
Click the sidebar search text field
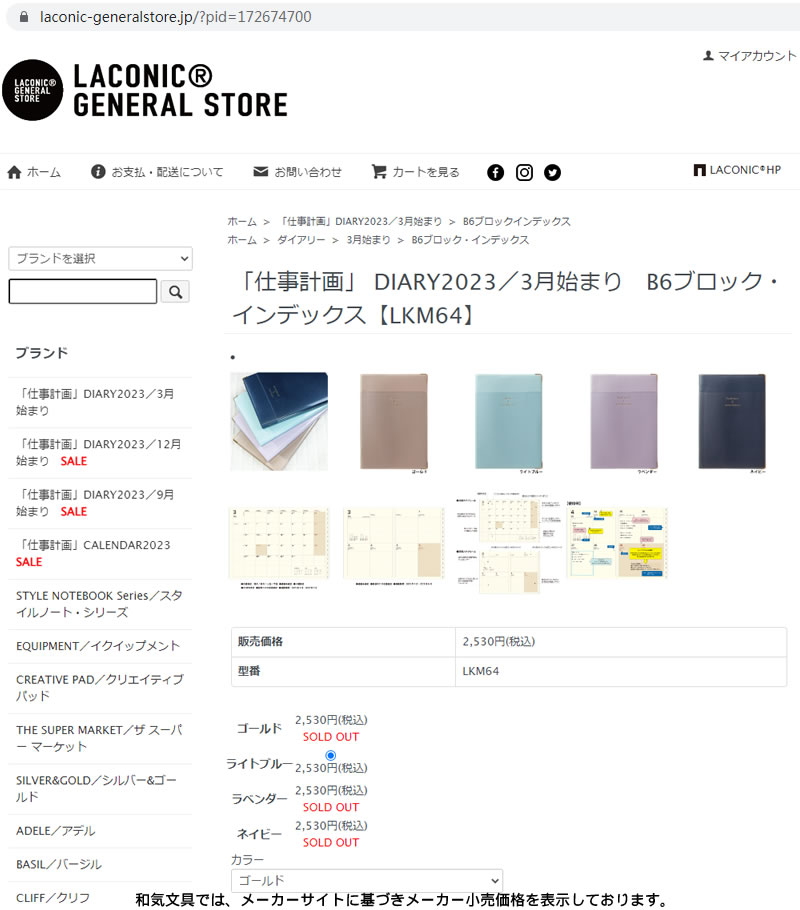coord(82,291)
